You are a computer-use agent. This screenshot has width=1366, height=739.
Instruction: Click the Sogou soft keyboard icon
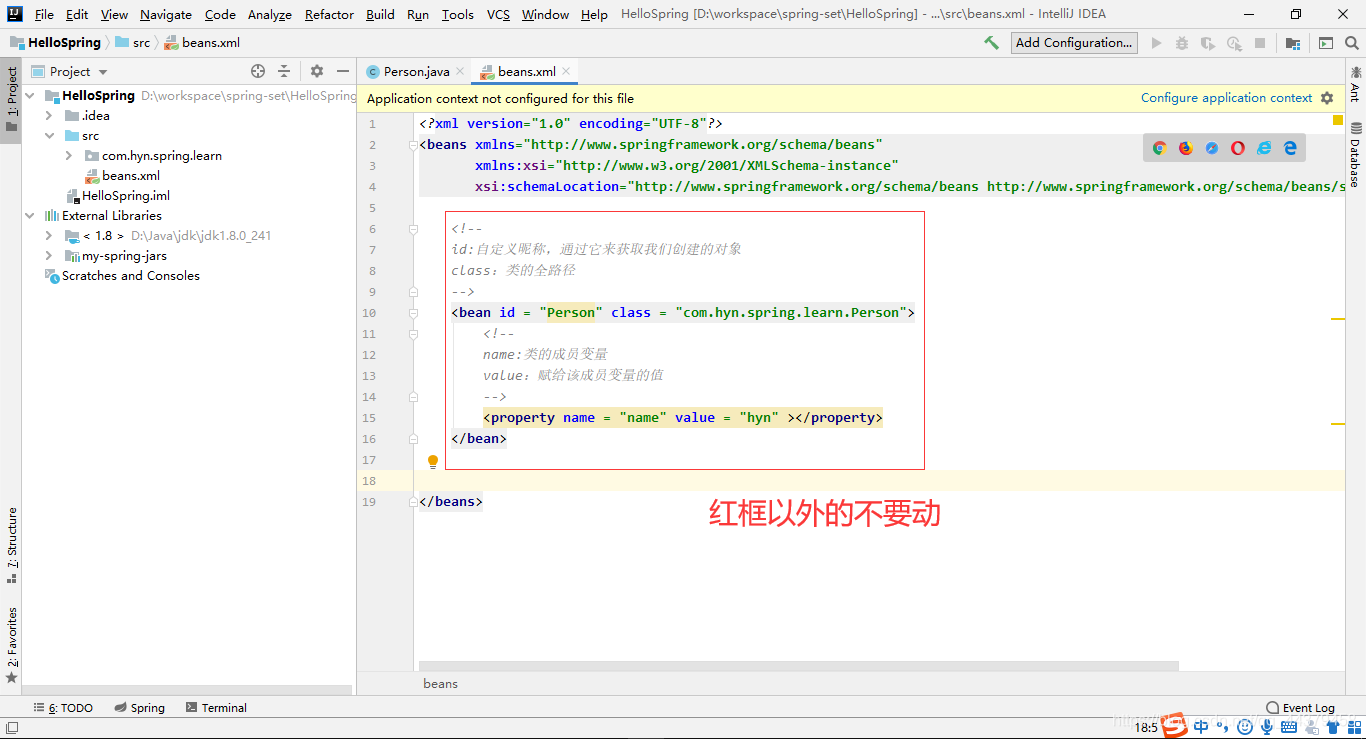[1290, 727]
